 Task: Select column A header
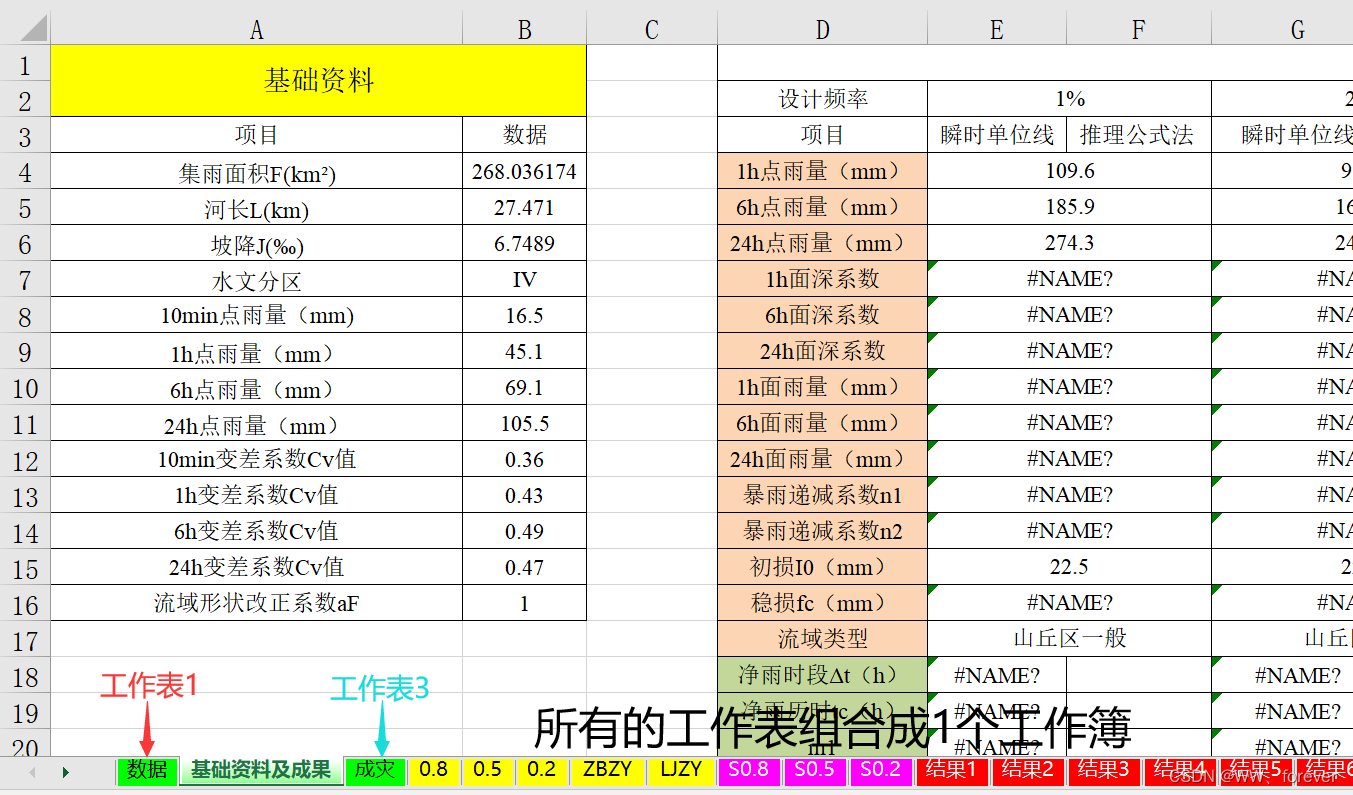256,29
